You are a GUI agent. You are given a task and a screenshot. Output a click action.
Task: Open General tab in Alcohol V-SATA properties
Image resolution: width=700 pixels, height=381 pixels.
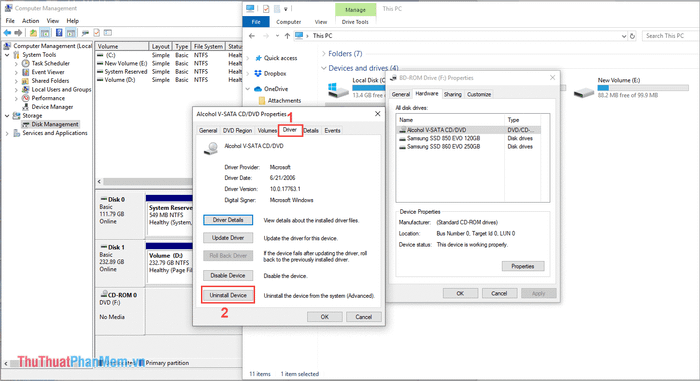[208, 130]
